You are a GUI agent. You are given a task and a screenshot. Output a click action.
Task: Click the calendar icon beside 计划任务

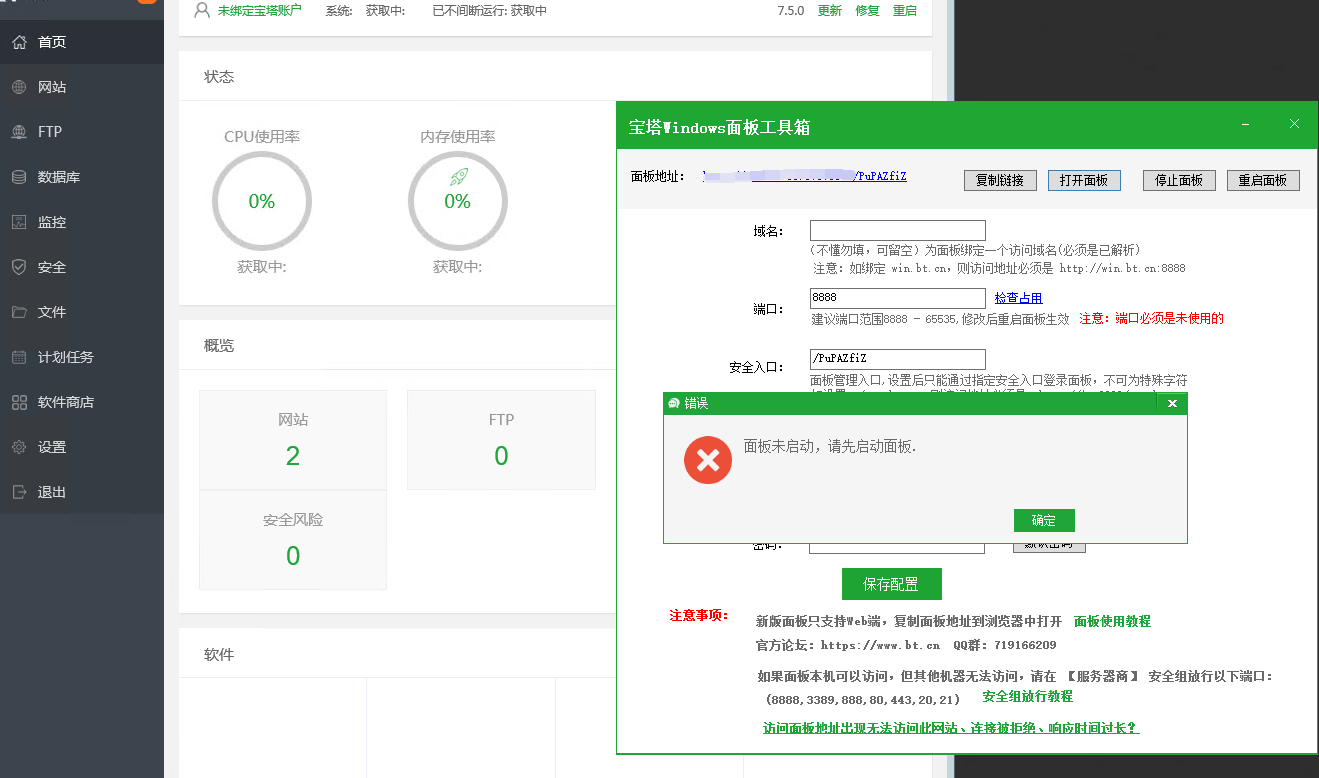(x=19, y=357)
